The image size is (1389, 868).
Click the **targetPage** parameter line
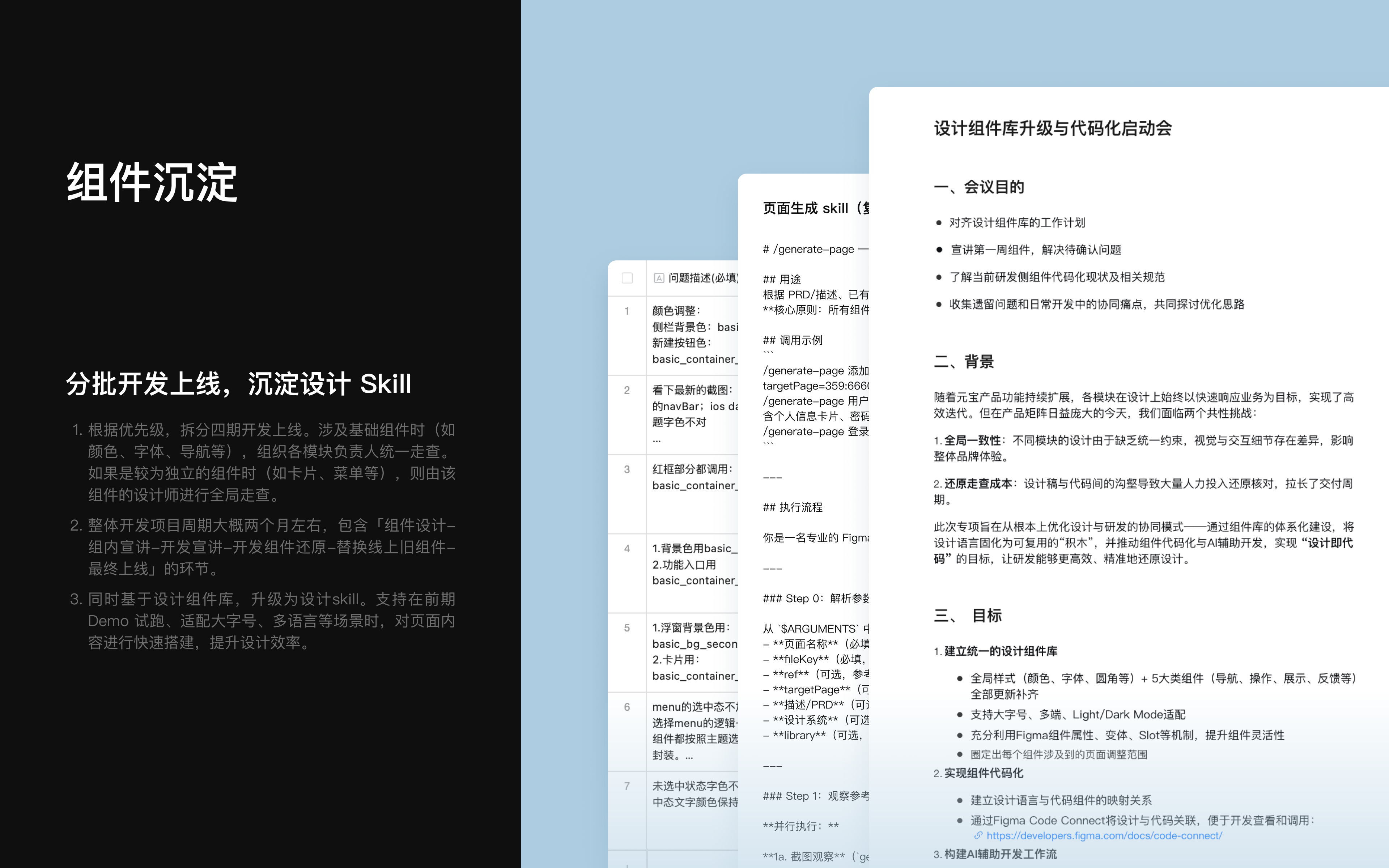pyautogui.click(x=816, y=689)
